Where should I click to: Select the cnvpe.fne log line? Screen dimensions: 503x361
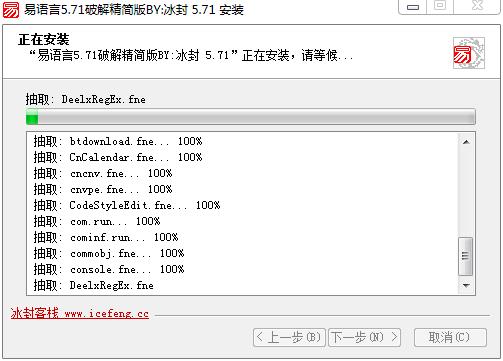pyautogui.click(x=103, y=189)
